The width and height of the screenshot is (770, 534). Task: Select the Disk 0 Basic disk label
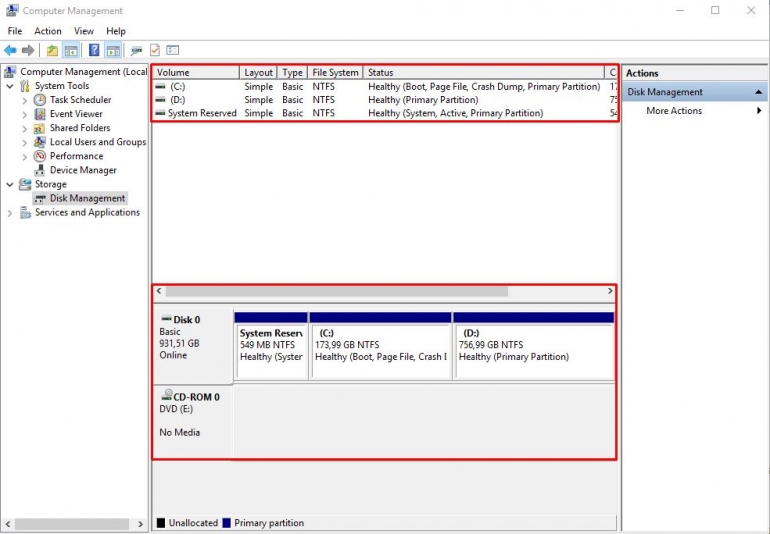point(193,345)
